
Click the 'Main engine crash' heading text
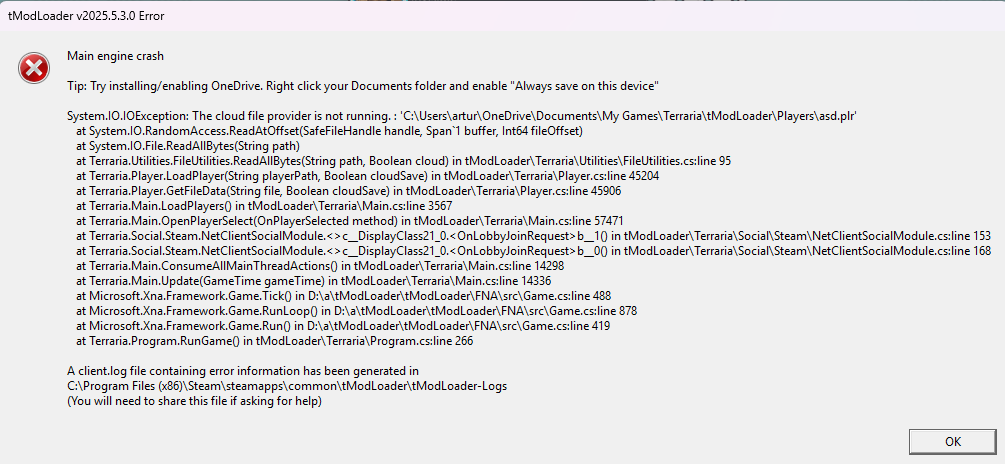115,56
